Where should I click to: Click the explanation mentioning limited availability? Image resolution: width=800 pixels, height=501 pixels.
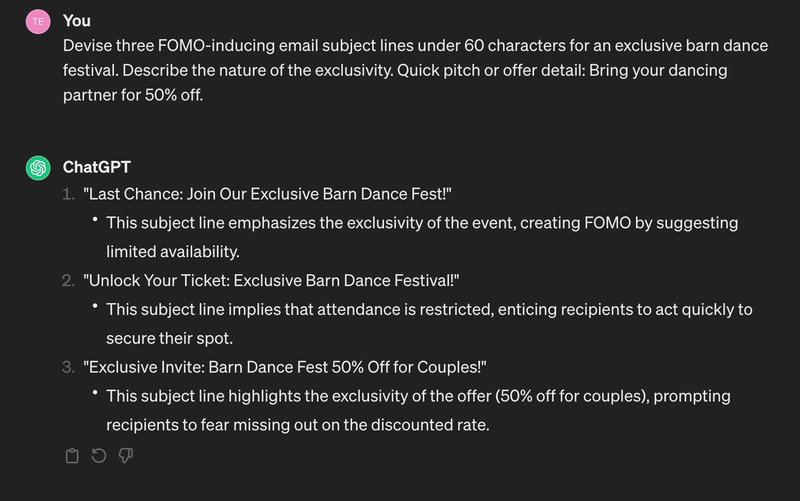(x=422, y=237)
